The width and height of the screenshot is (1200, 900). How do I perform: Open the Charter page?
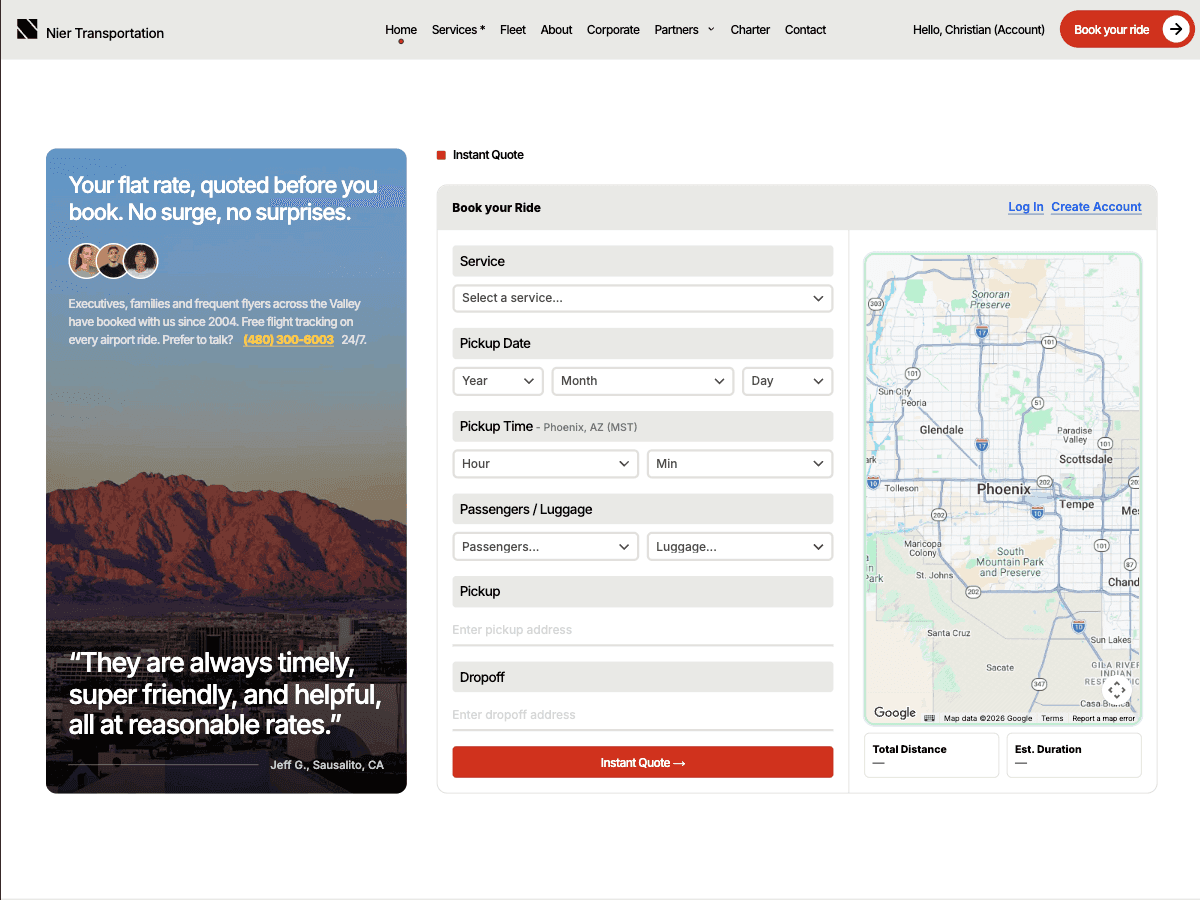(x=750, y=30)
